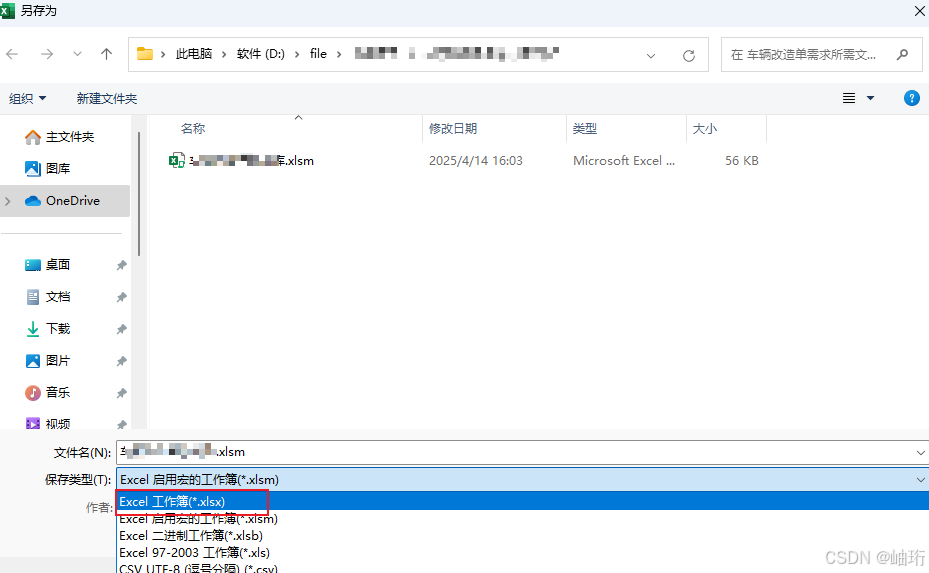The width and height of the screenshot is (929, 573).
Task: Change view layout icon
Action: coord(849,98)
